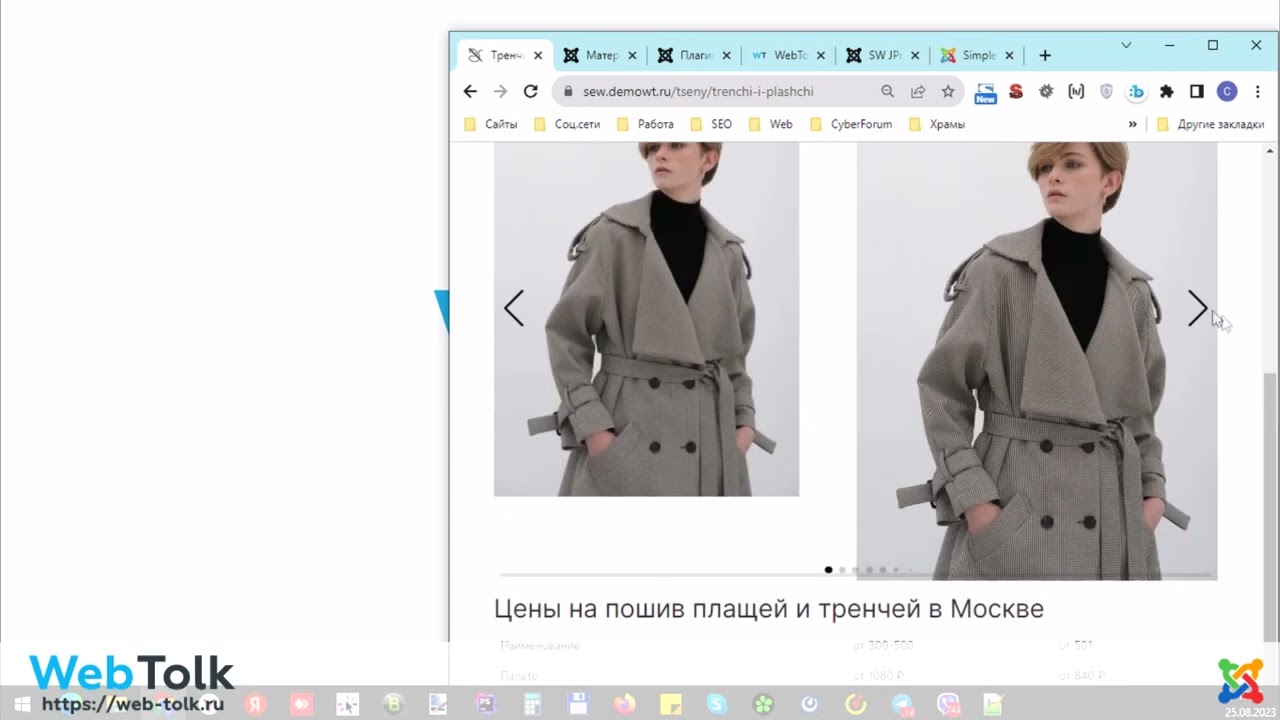Click the shield extension icon
Screen dimensions: 1280x720
click(x=1106, y=91)
